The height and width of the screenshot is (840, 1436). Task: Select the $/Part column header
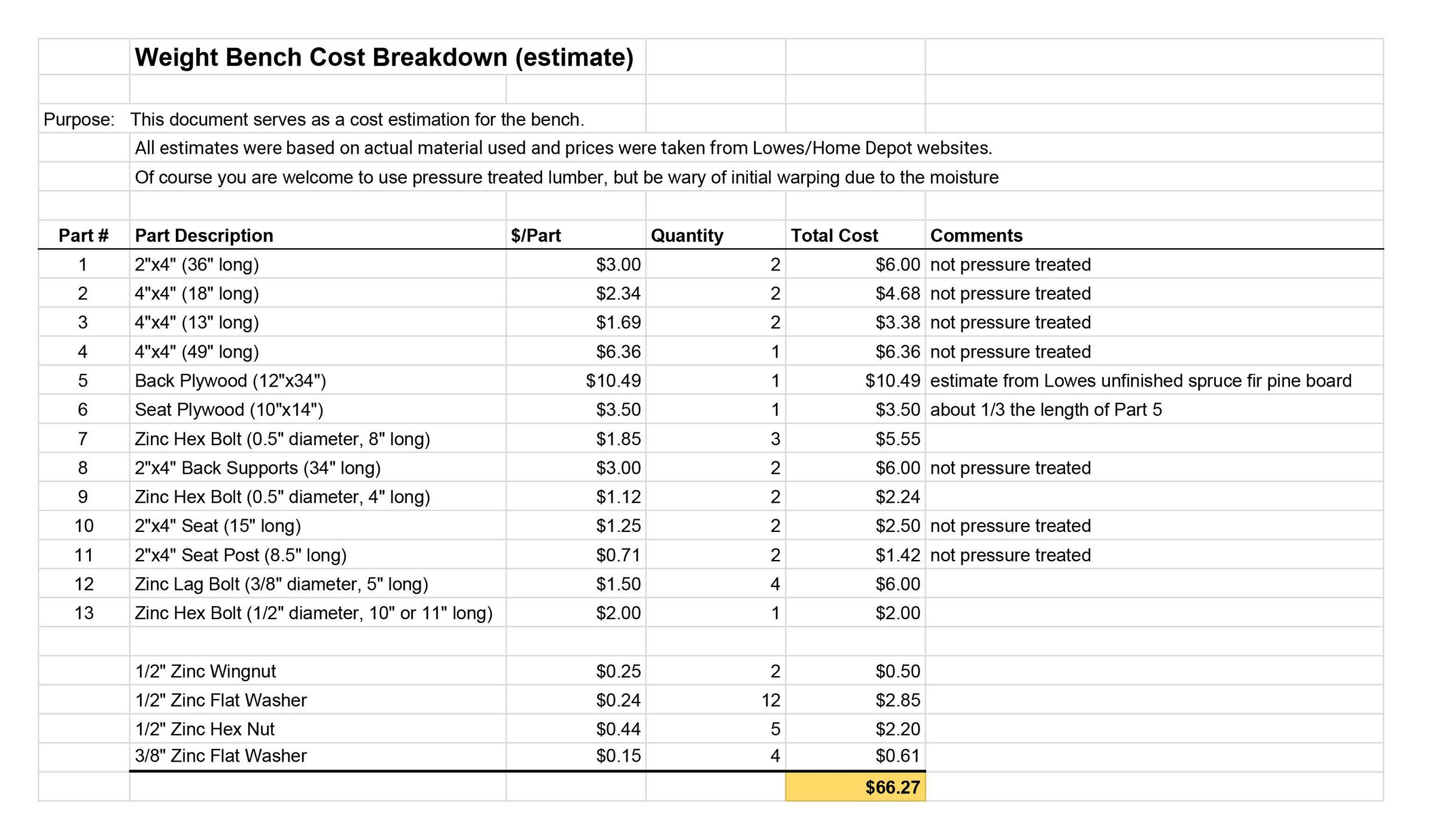click(536, 235)
